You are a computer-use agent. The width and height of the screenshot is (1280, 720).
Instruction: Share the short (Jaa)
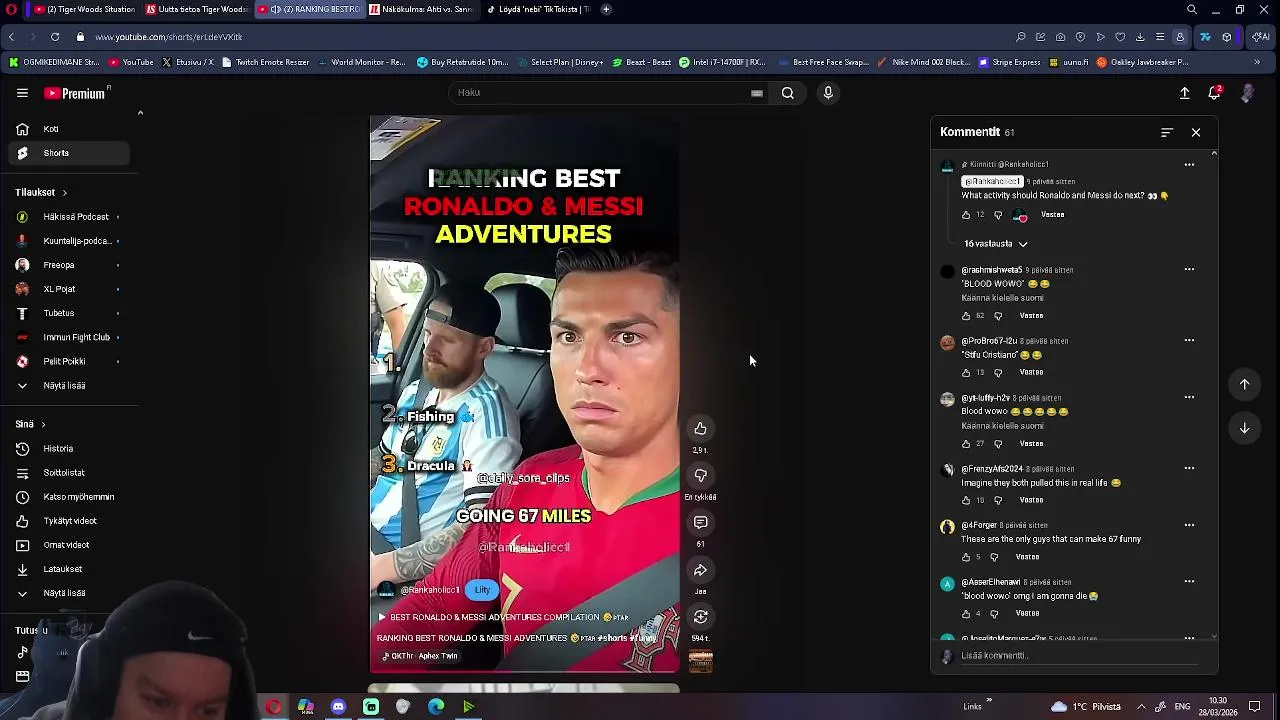pyautogui.click(x=700, y=570)
